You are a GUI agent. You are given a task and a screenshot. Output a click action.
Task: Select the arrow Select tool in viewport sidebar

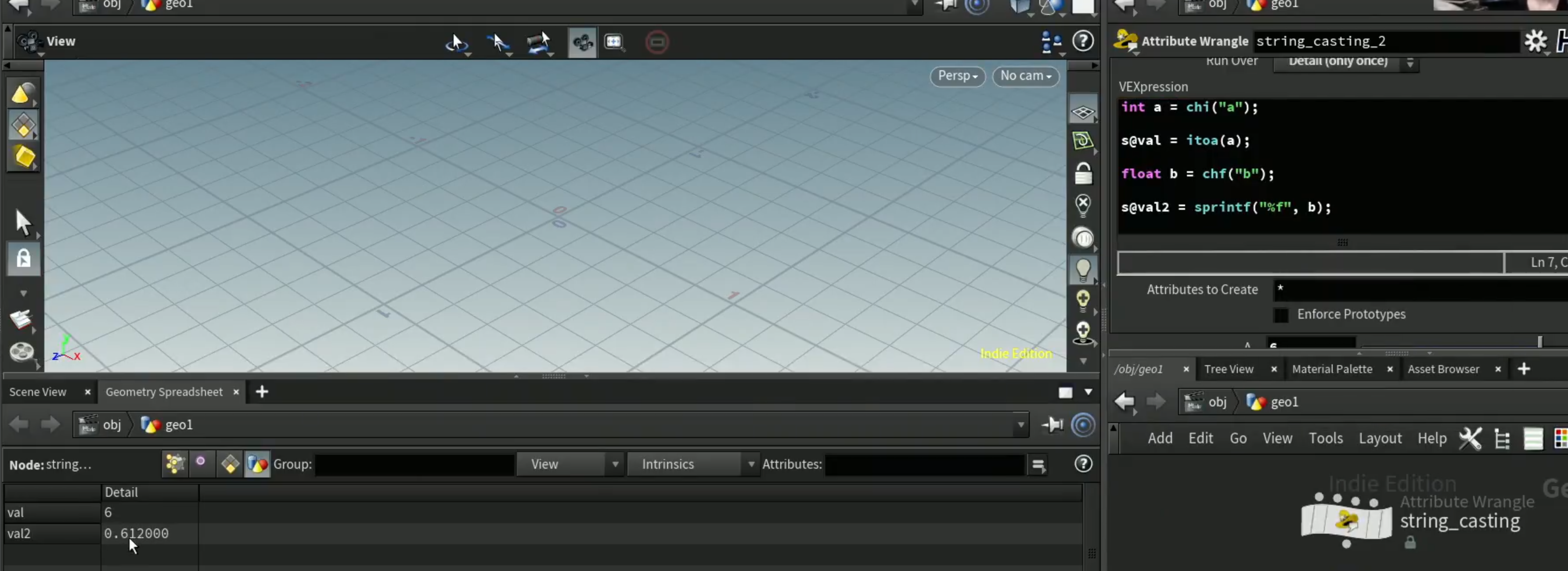23,222
